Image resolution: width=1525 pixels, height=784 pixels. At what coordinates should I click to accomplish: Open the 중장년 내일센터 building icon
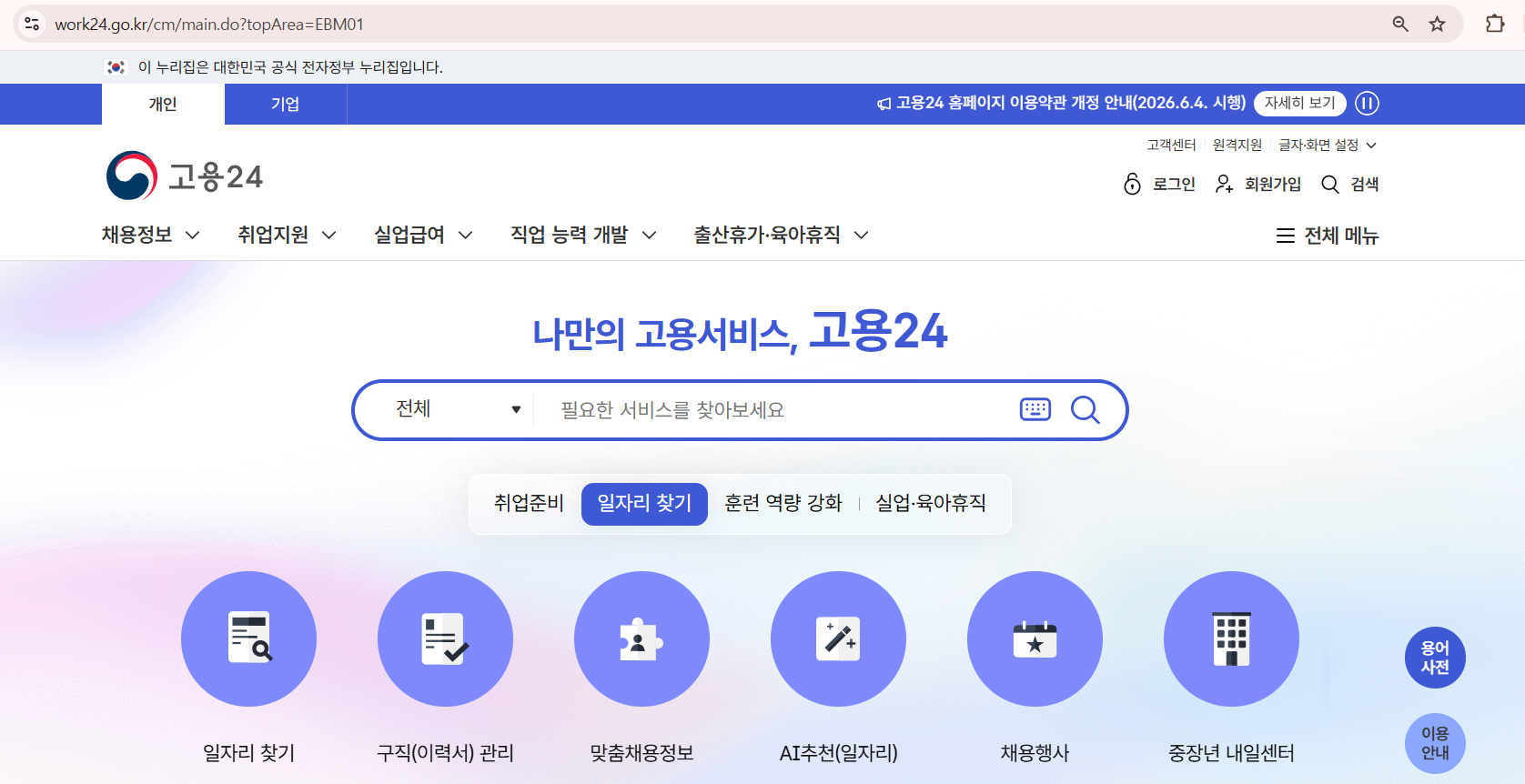(1231, 638)
